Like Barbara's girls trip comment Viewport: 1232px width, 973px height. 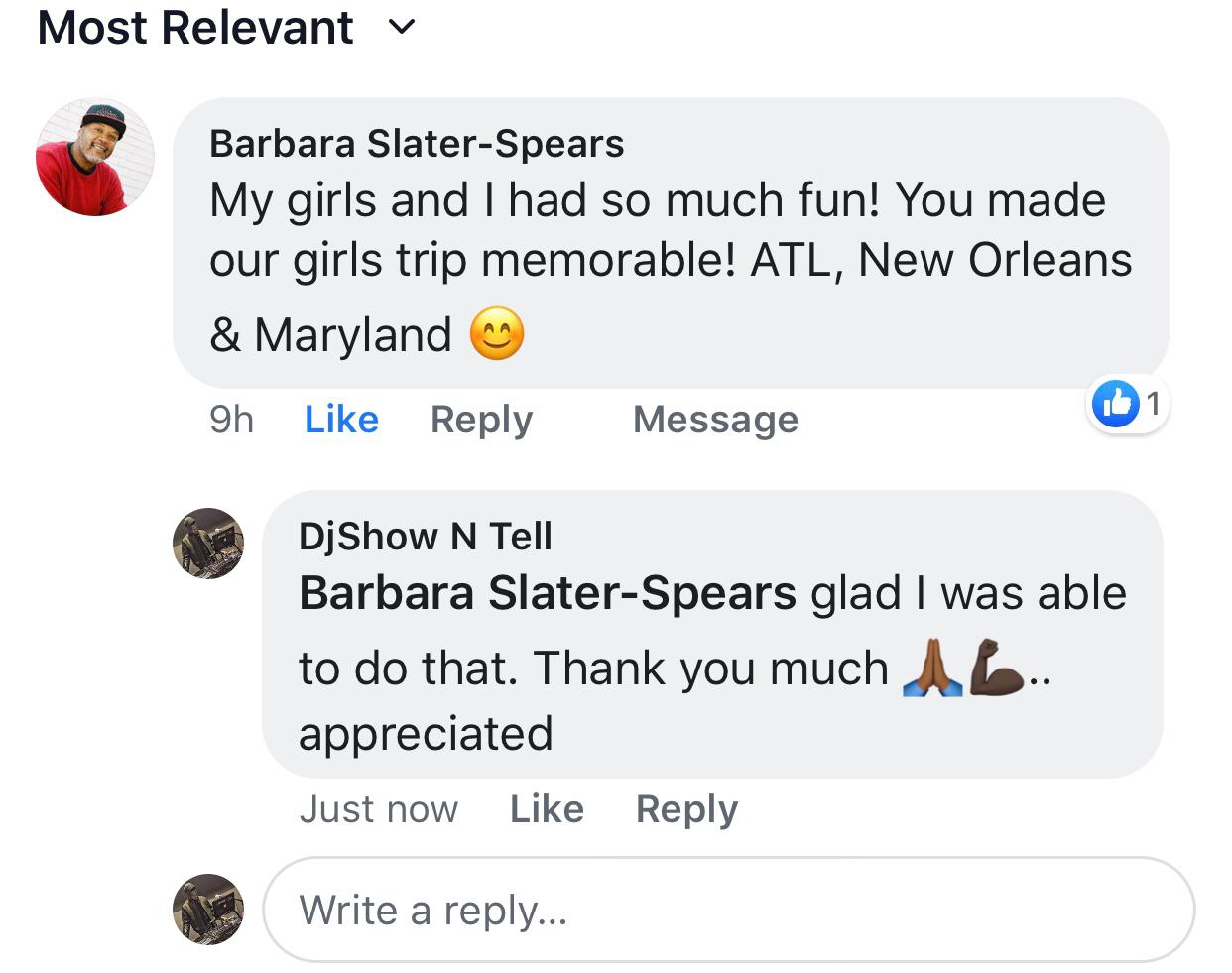click(341, 420)
